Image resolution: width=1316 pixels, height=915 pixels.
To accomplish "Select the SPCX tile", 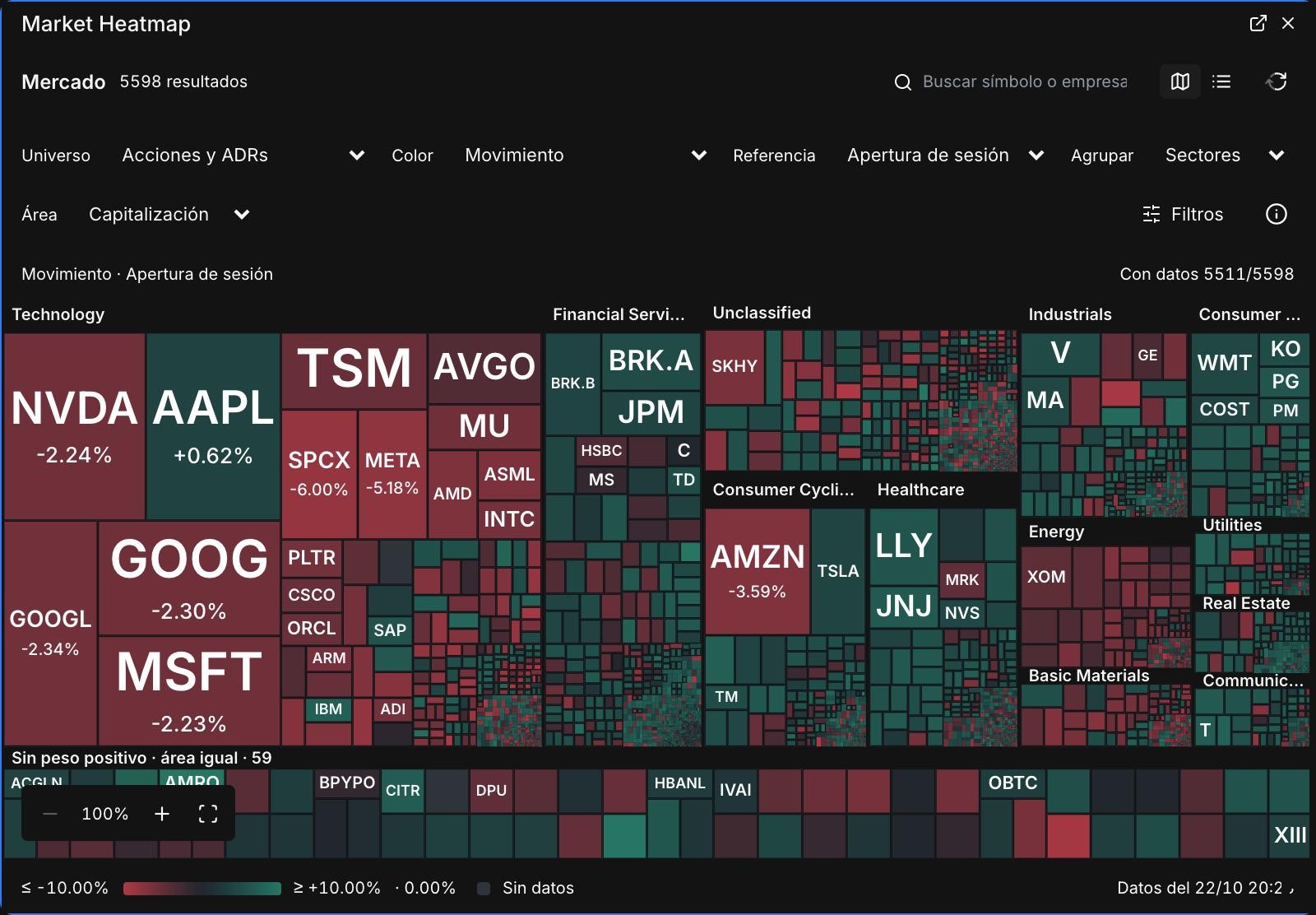I will pos(319,474).
